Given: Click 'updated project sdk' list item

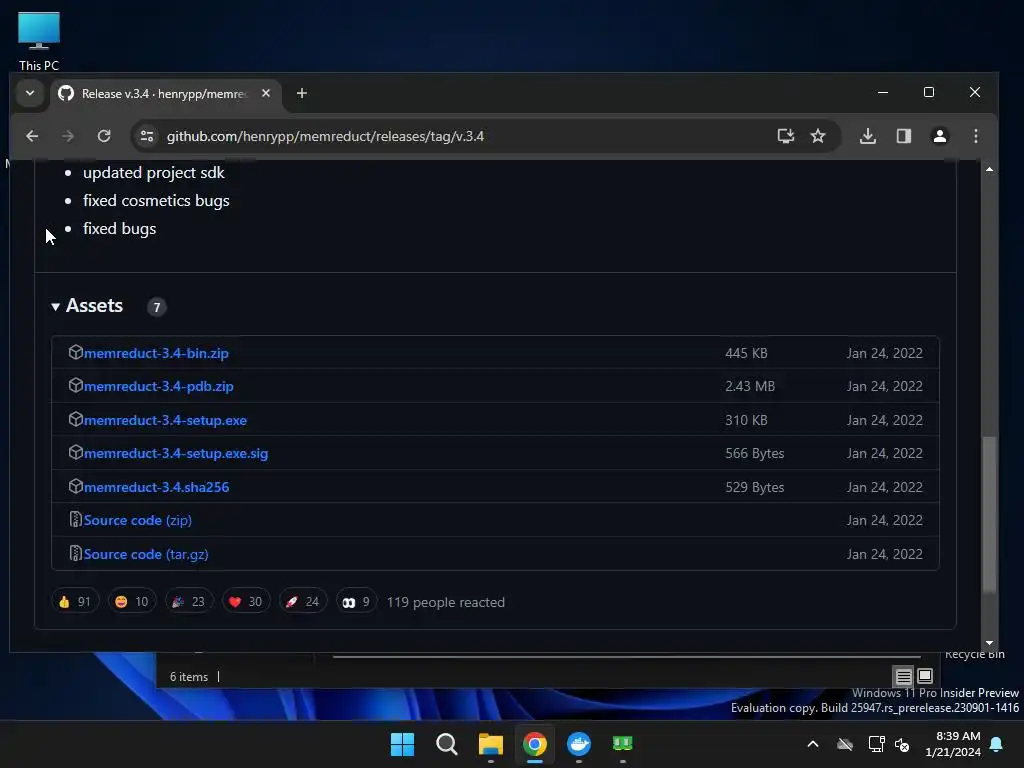Looking at the screenshot, I should click(153, 172).
